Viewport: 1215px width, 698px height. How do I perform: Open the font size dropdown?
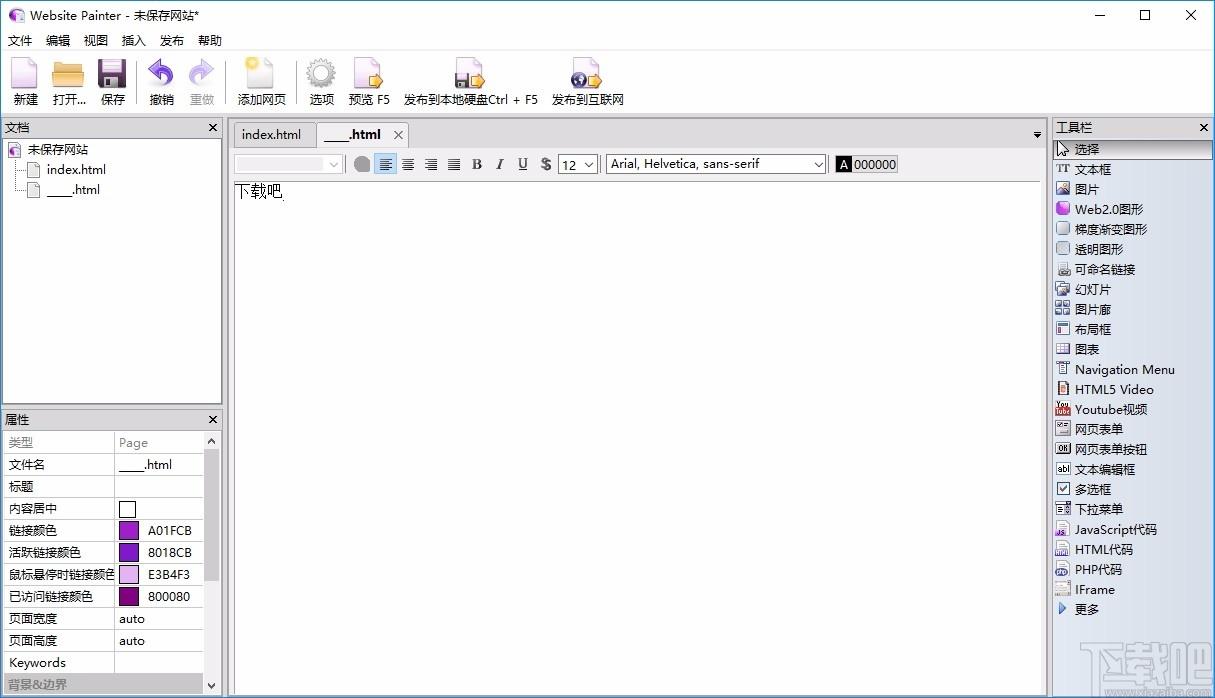pos(578,164)
